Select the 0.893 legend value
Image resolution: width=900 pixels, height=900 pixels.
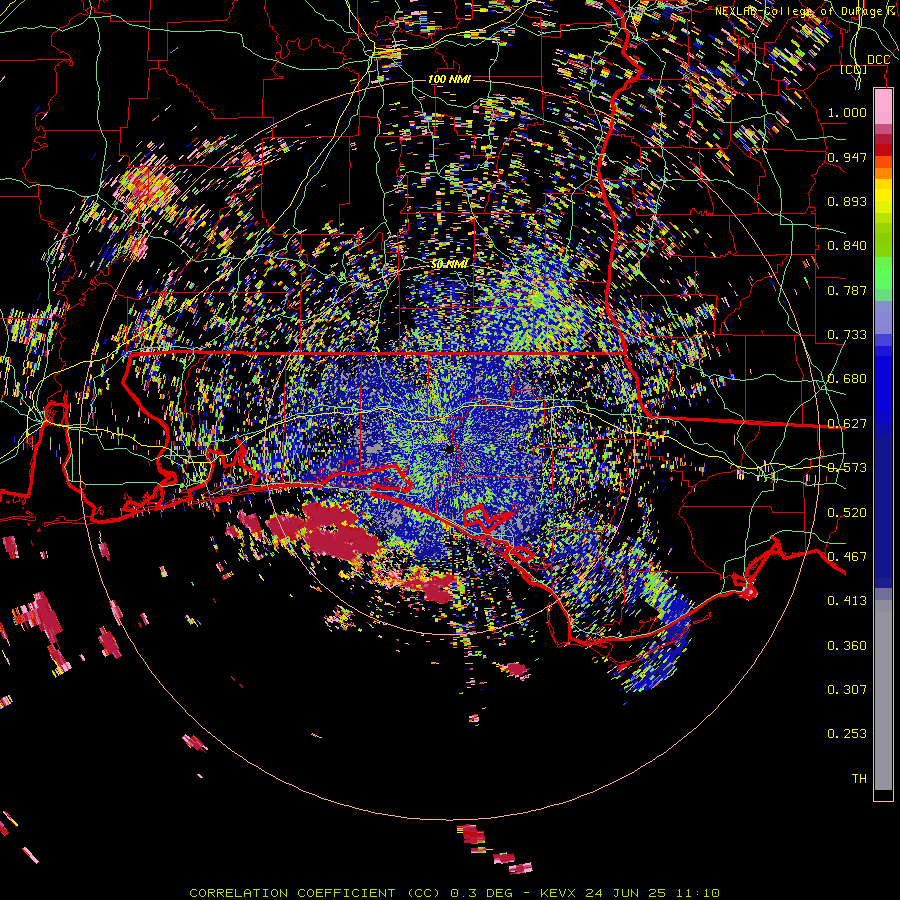pos(847,201)
